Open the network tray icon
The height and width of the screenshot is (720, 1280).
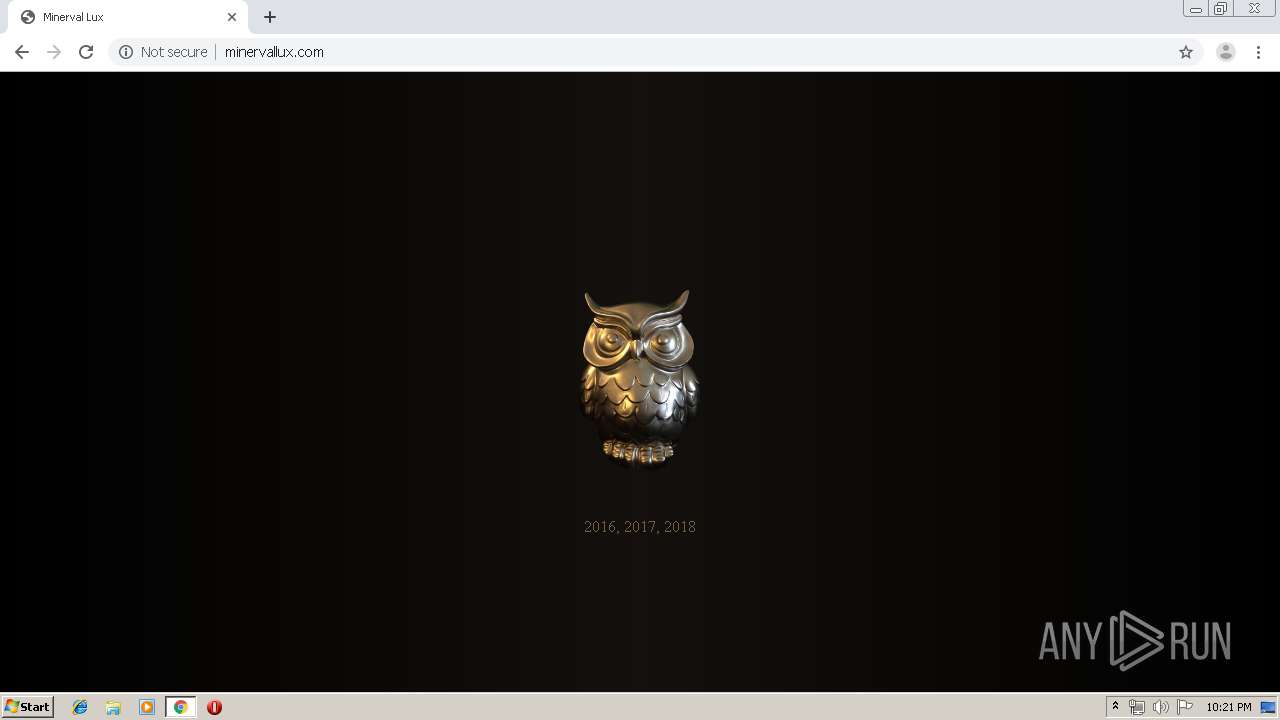pyautogui.click(x=1137, y=707)
